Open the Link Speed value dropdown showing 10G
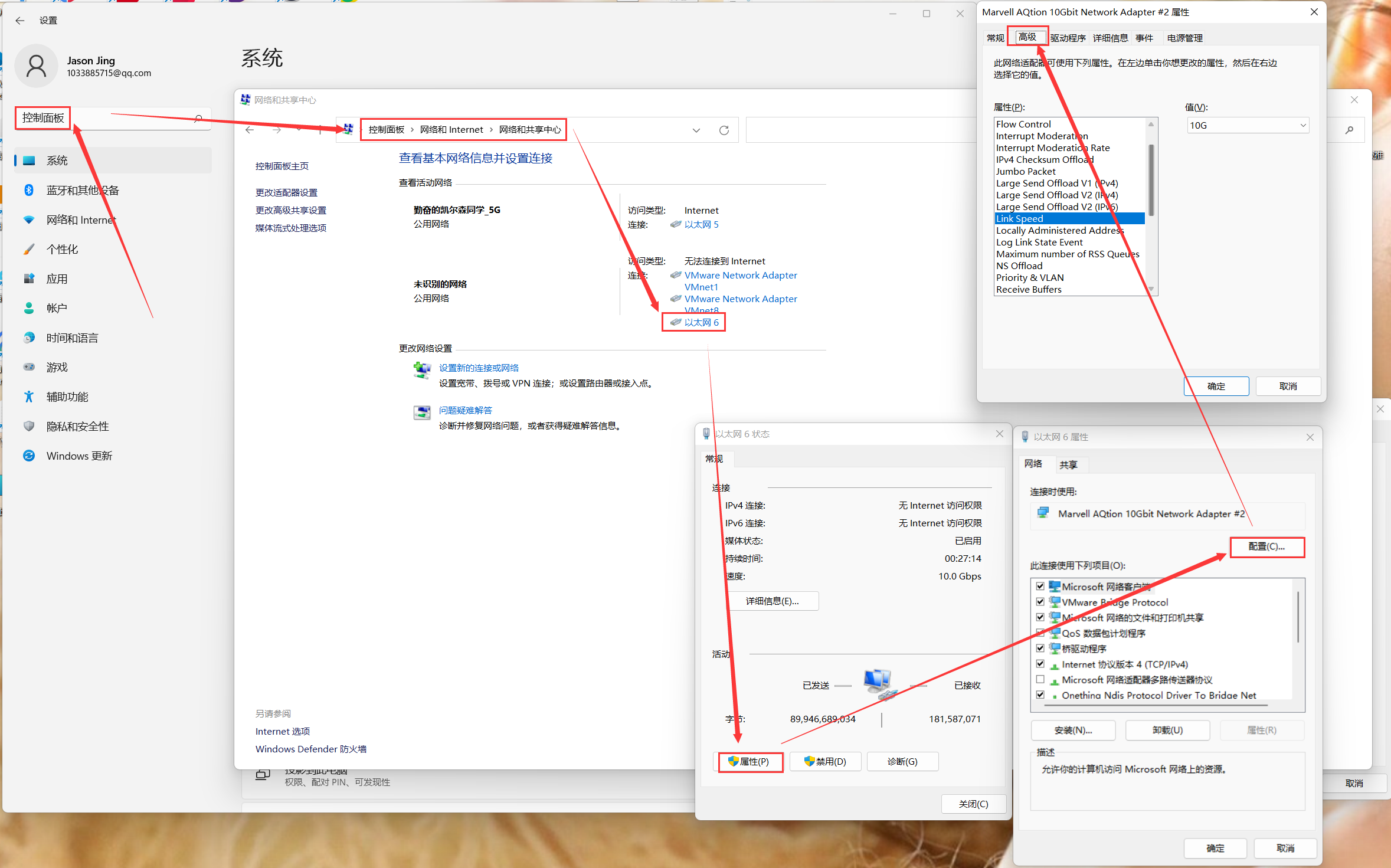The height and width of the screenshot is (868, 1391). point(1248,125)
